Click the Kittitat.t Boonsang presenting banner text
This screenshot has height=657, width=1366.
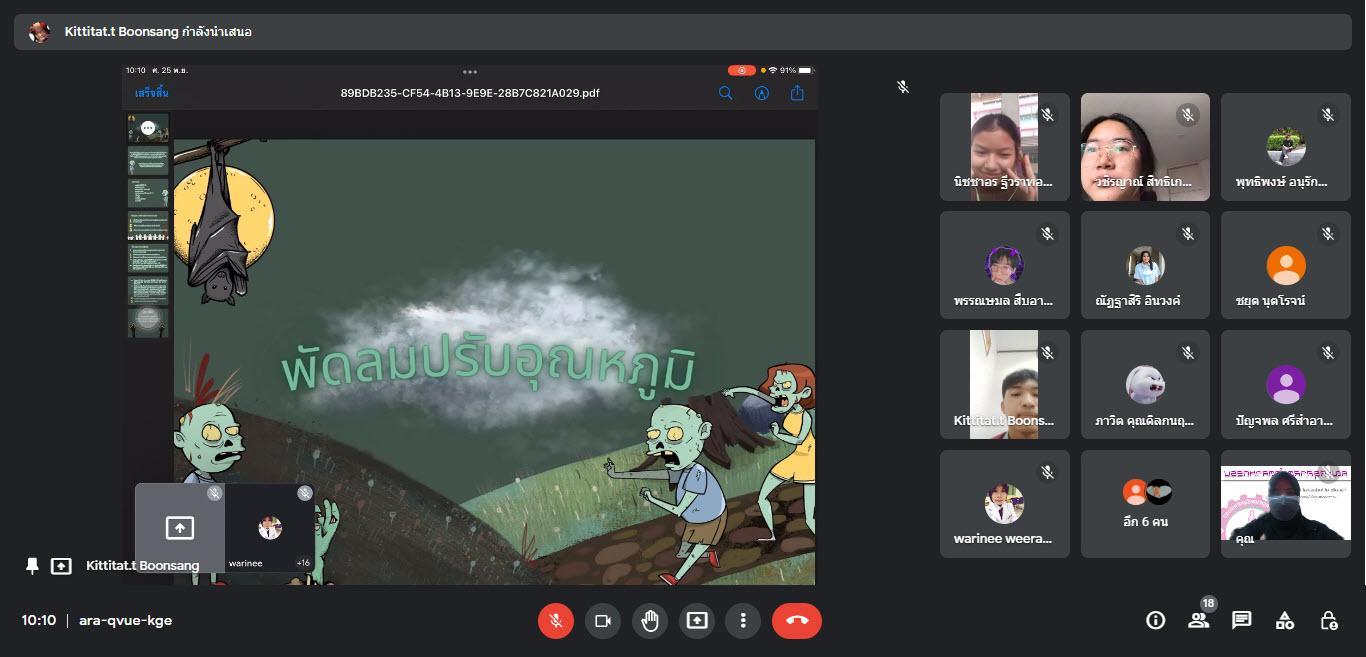click(158, 32)
